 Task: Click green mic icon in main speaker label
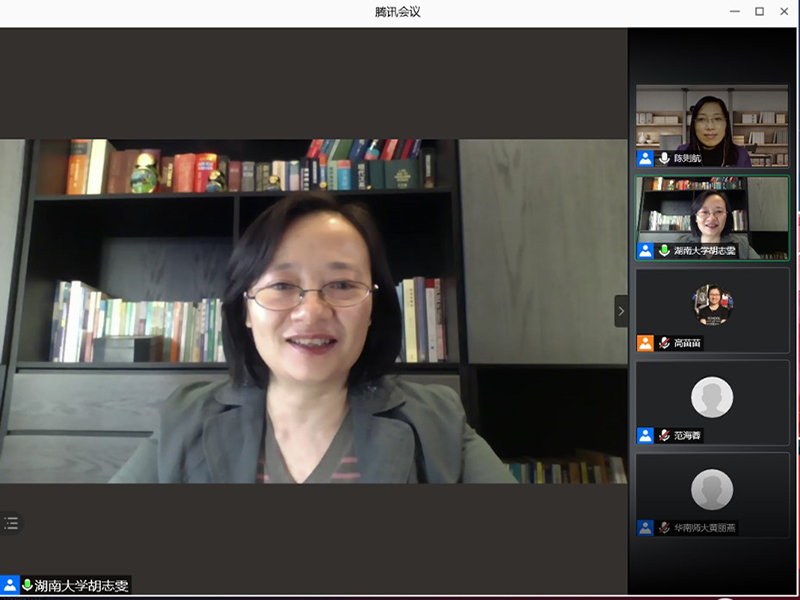28,586
